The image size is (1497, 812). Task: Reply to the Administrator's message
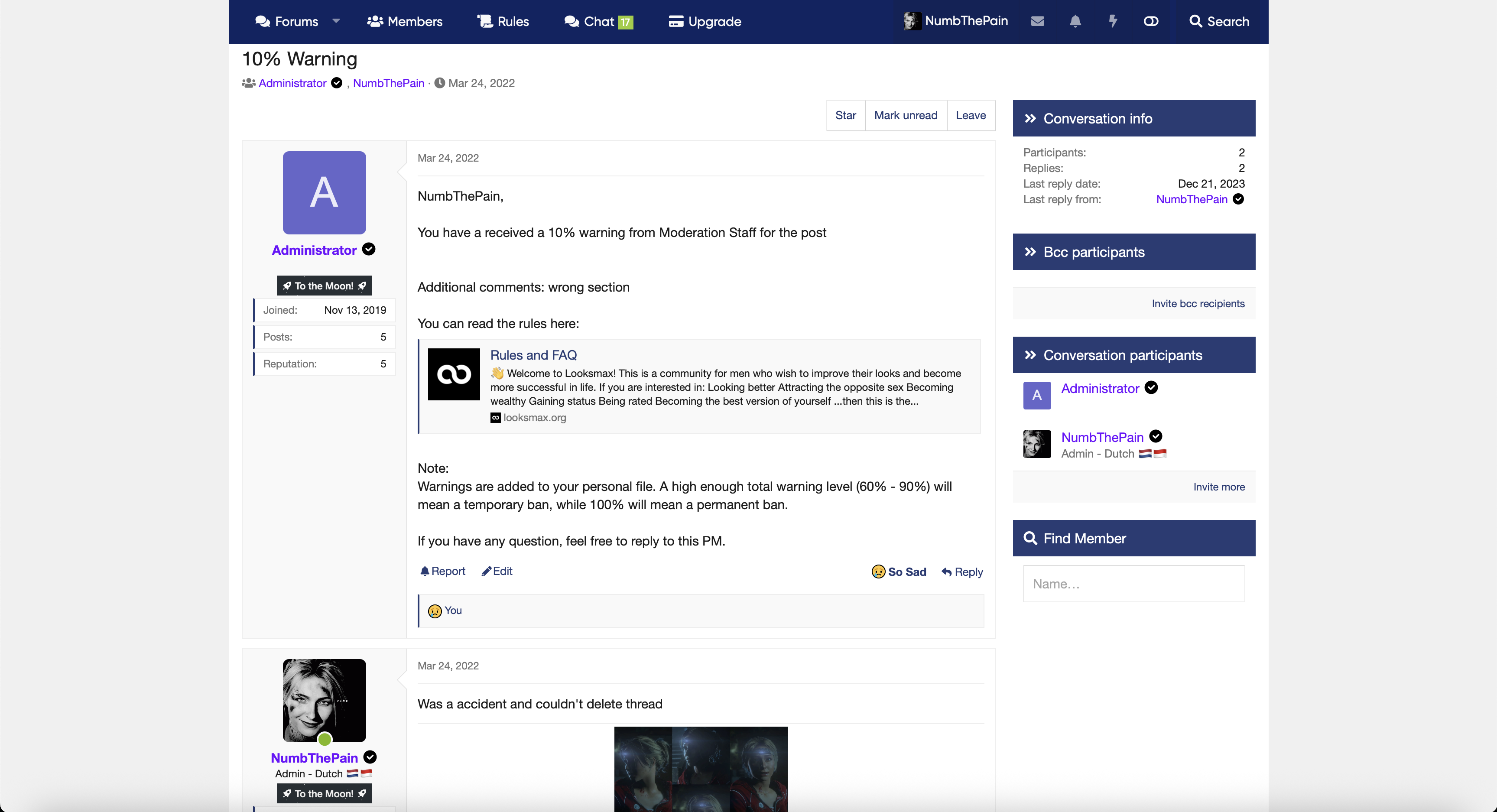(x=962, y=572)
